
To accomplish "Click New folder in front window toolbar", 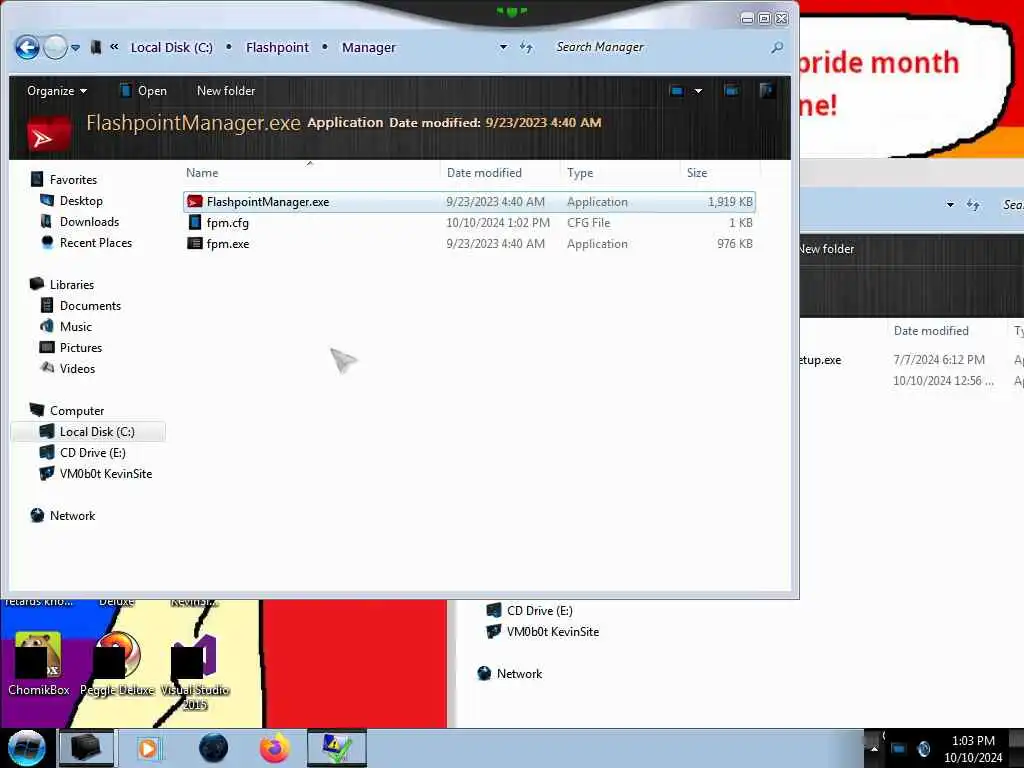I will (226, 91).
